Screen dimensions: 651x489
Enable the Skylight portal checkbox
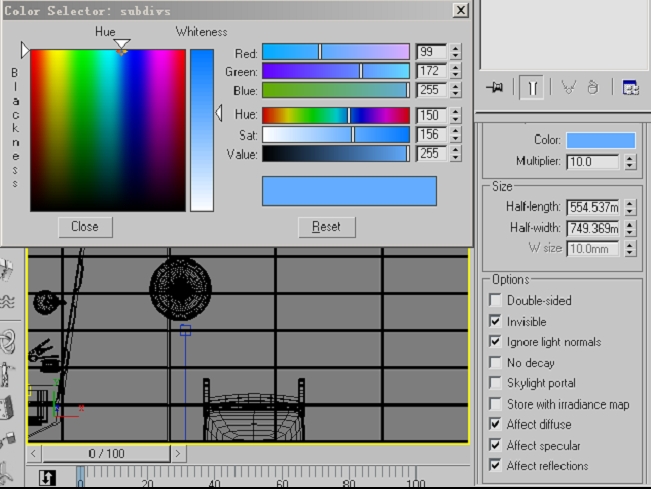tap(495, 383)
